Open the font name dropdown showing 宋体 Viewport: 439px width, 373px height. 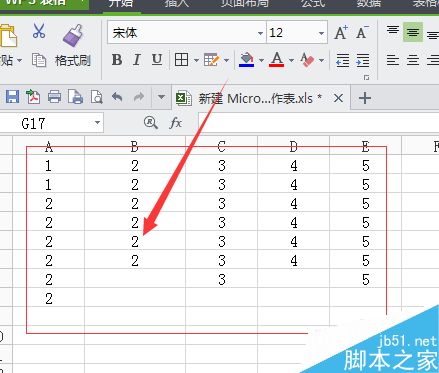(260, 33)
